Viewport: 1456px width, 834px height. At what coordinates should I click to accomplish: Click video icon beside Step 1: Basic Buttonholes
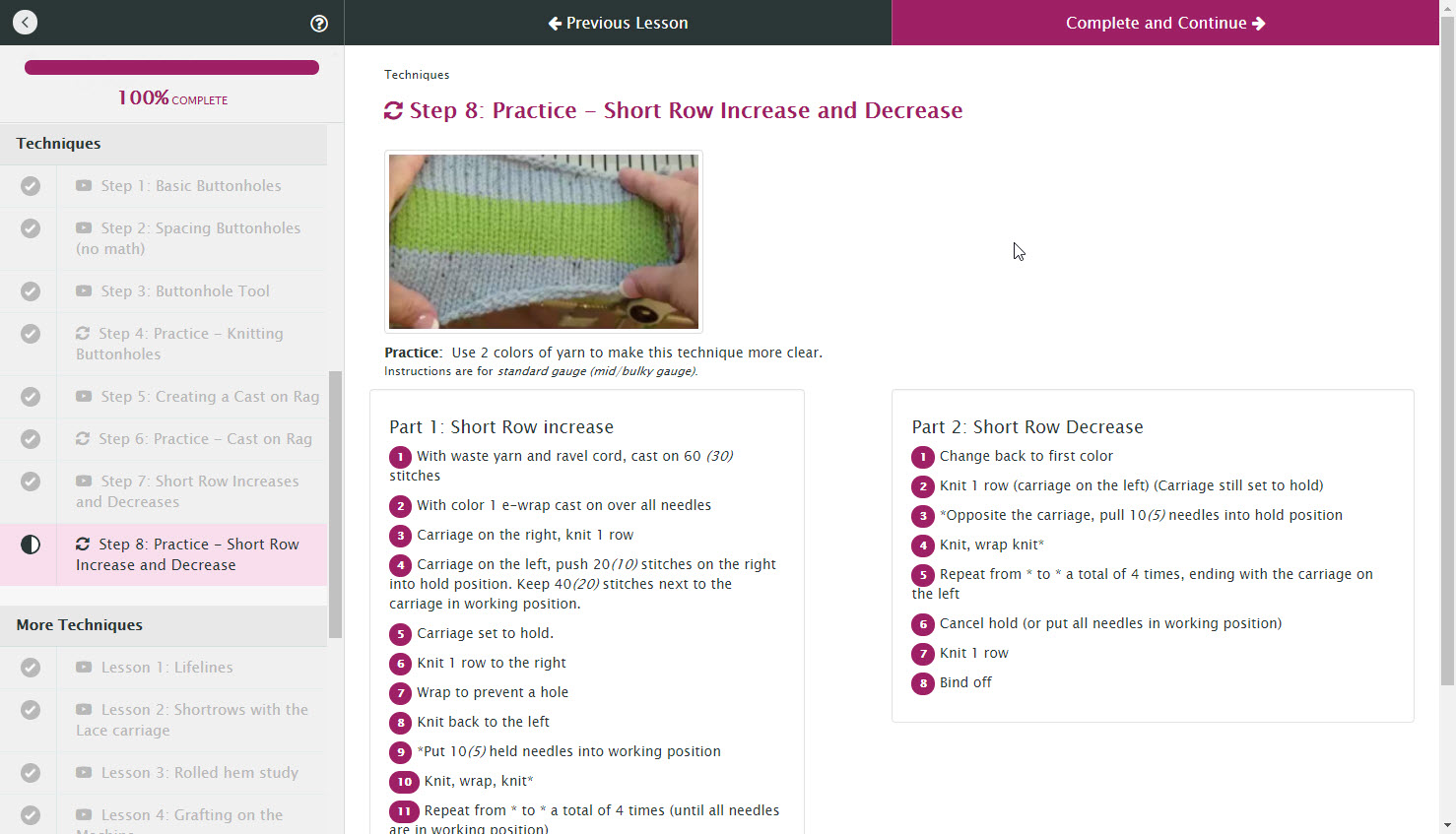84,185
